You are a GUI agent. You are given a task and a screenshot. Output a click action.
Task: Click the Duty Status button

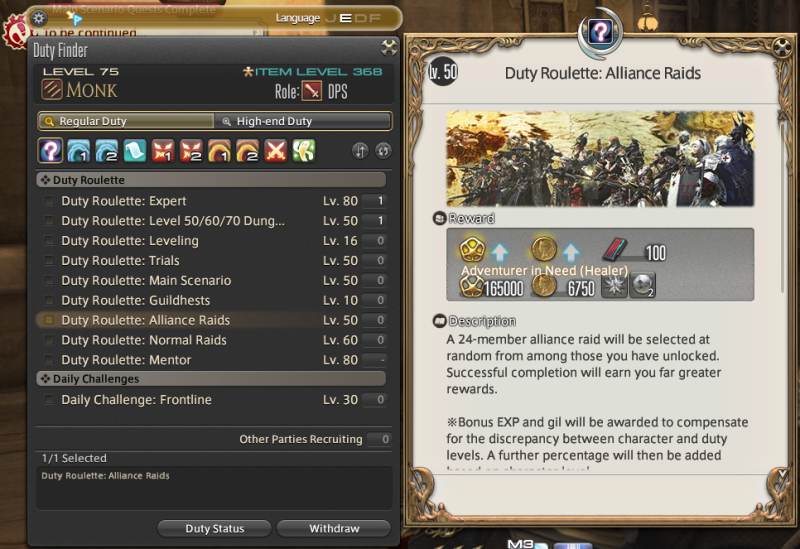pyautogui.click(x=214, y=529)
